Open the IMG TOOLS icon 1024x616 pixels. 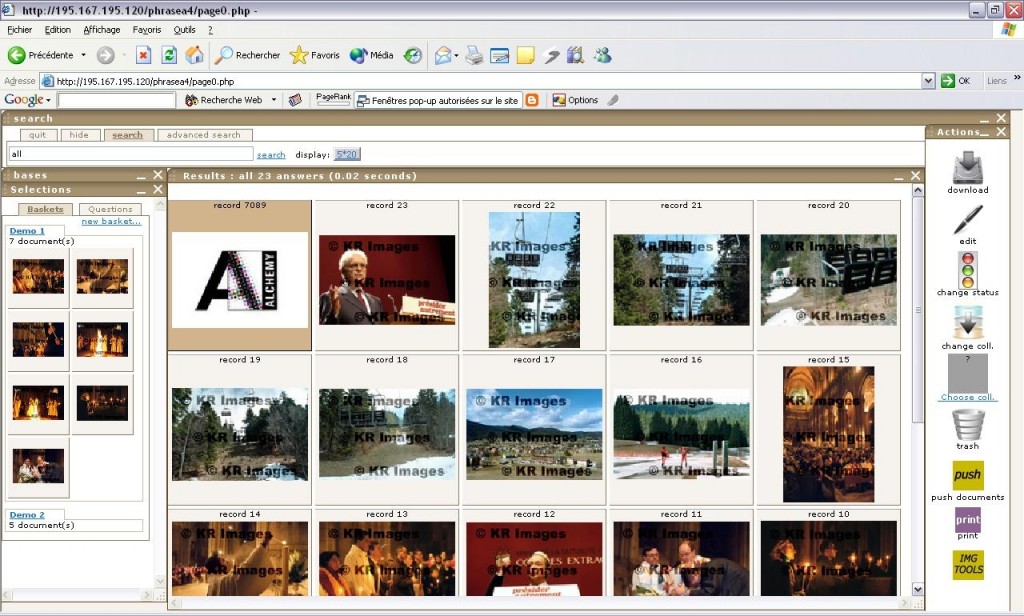click(967, 565)
